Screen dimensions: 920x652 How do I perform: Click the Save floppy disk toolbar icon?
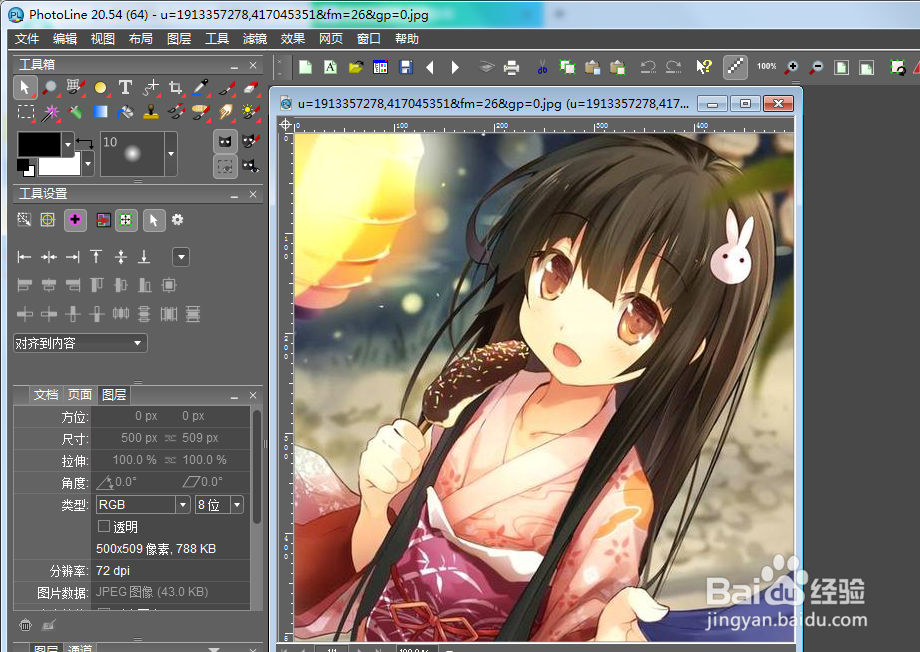pyautogui.click(x=405, y=67)
